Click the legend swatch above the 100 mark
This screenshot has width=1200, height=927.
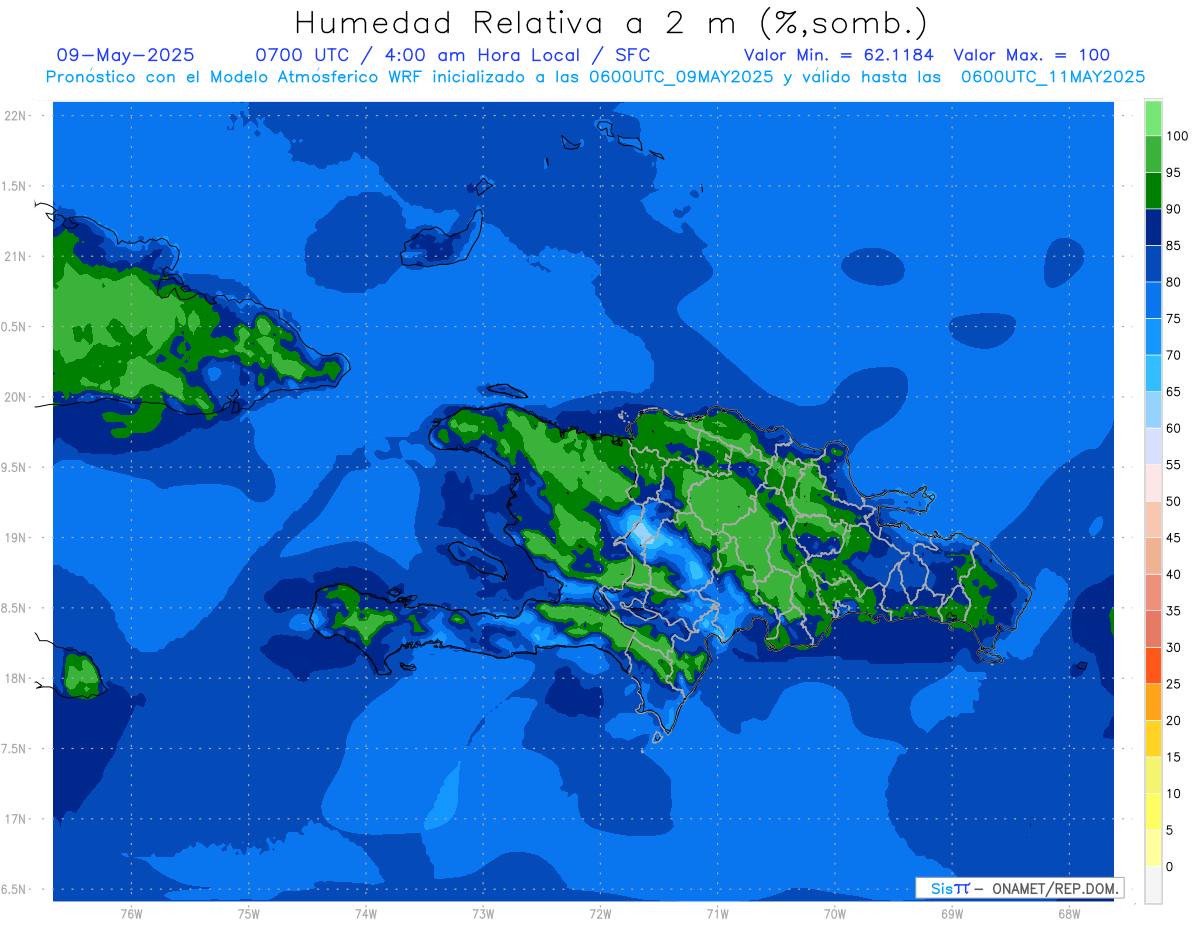(1153, 118)
